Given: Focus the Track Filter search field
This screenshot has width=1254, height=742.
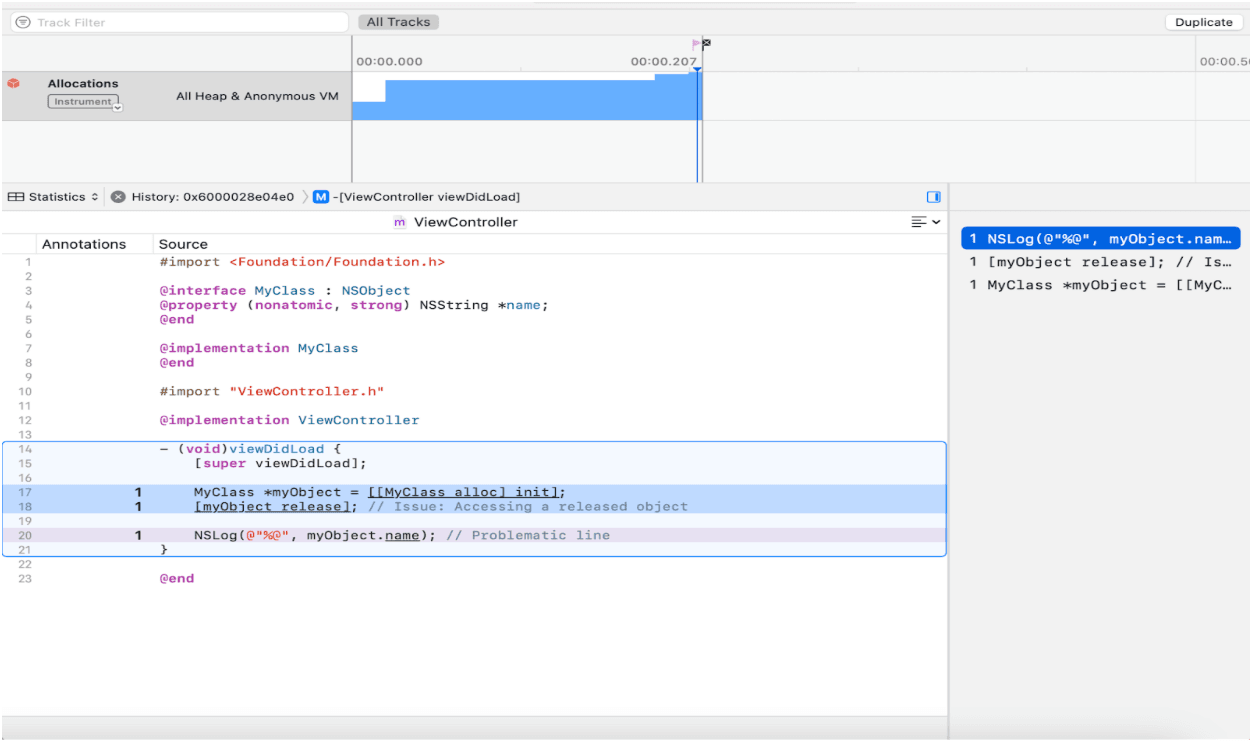Looking at the screenshot, I should (x=180, y=22).
